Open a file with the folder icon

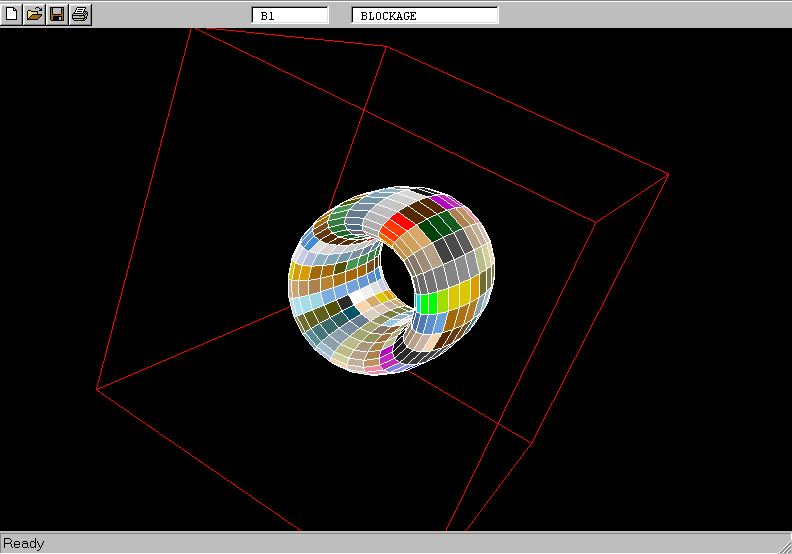click(34, 15)
